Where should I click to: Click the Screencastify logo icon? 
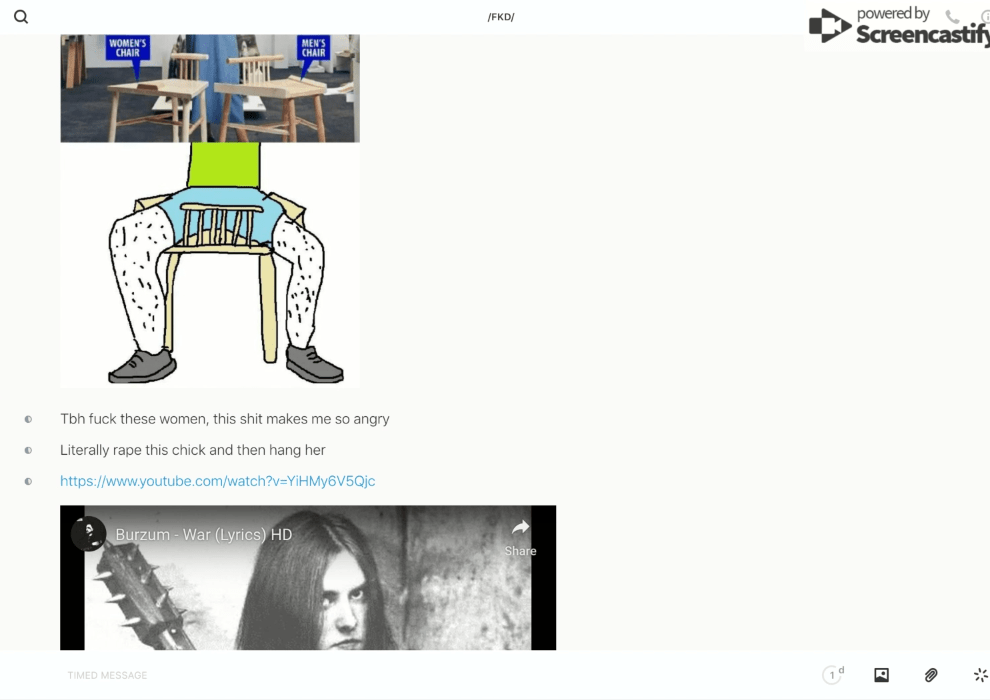[x=830, y=27]
